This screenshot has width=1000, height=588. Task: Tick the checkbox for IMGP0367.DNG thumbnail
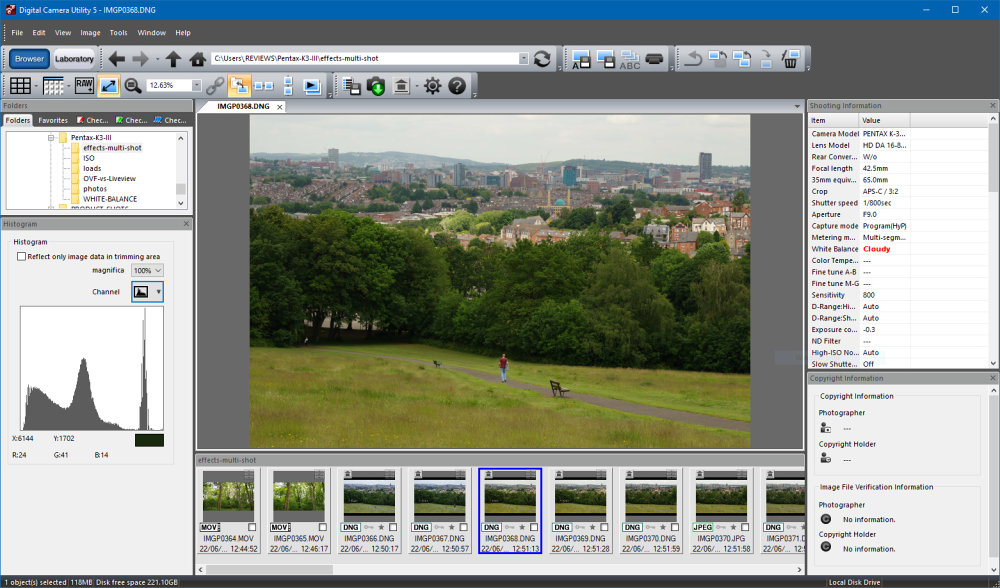pos(463,527)
